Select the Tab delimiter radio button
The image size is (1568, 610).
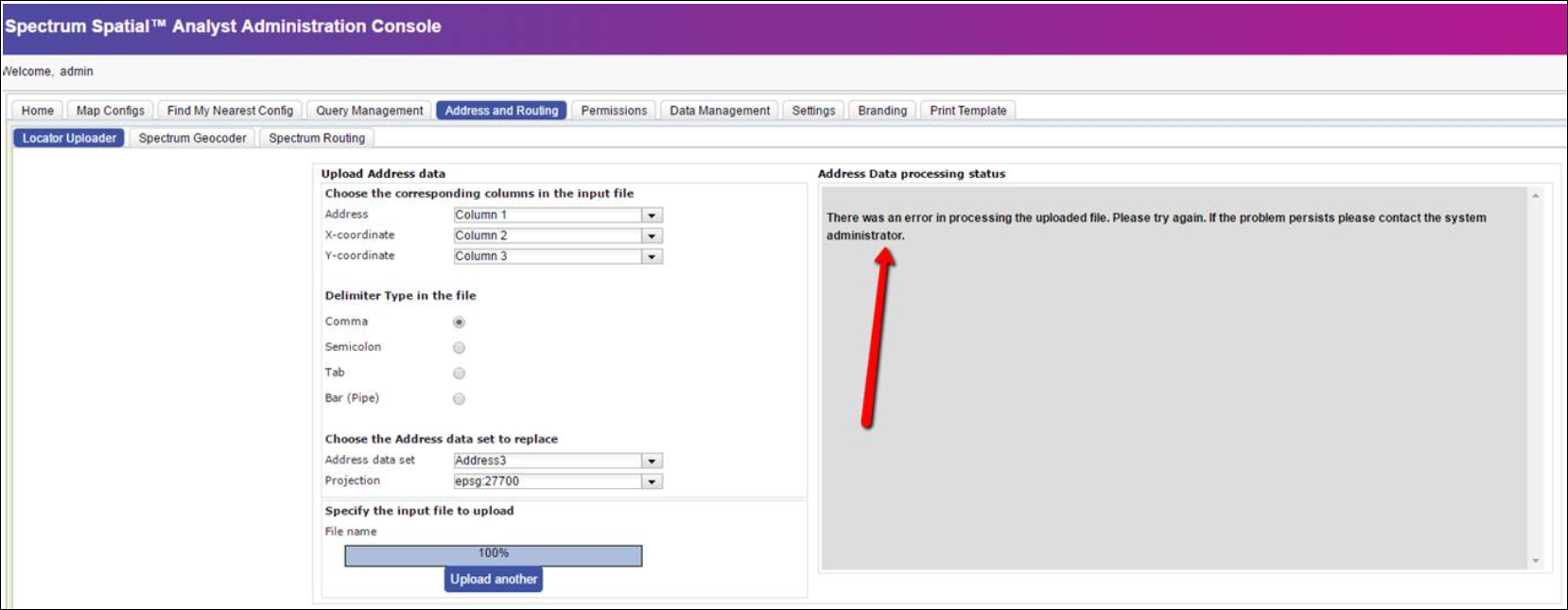pyautogui.click(x=459, y=374)
